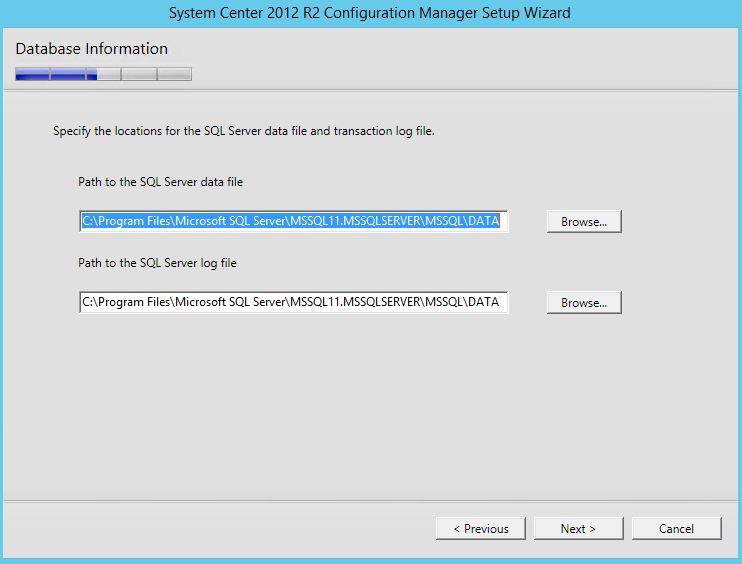The height and width of the screenshot is (564, 742).
Task: Go back with the Previous button
Action: [x=481, y=529]
